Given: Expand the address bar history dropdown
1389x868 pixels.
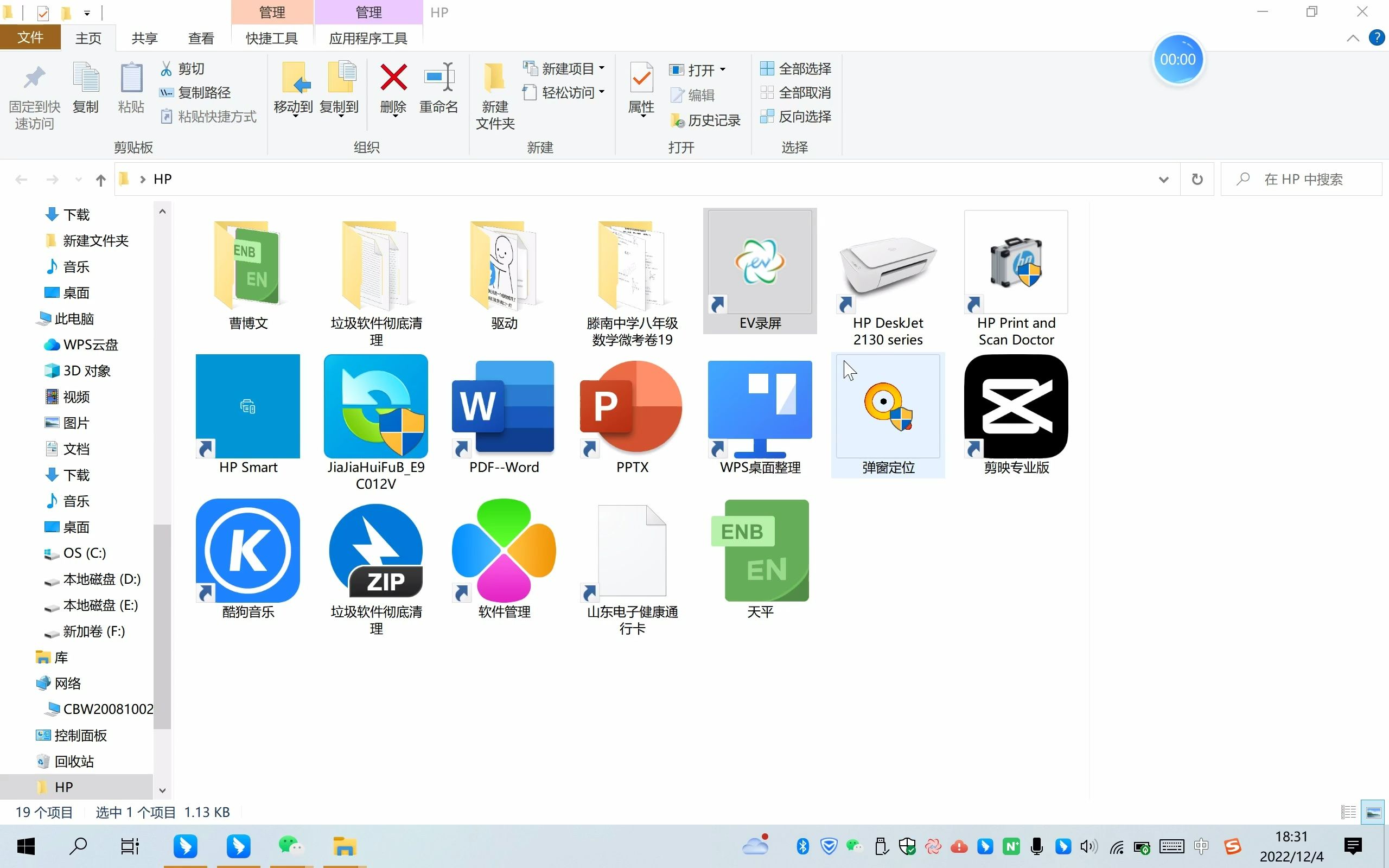Looking at the screenshot, I should click(x=1163, y=180).
